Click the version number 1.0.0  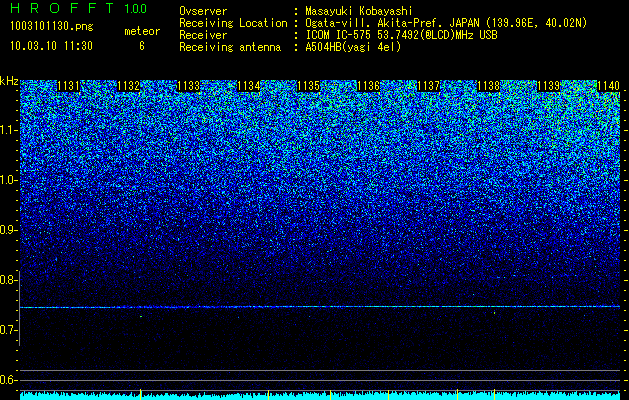(135, 8)
